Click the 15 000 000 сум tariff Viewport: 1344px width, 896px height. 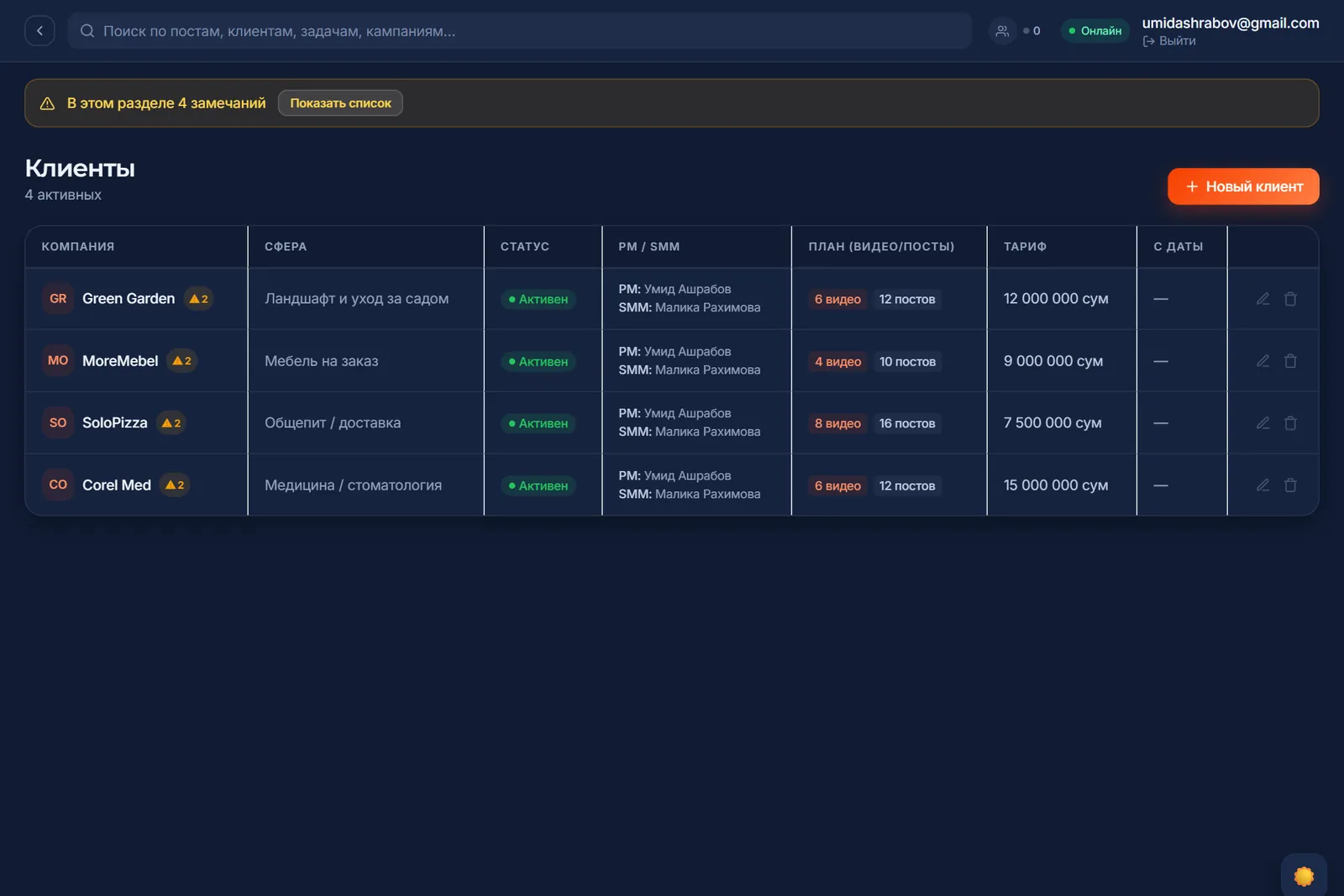1056,485
